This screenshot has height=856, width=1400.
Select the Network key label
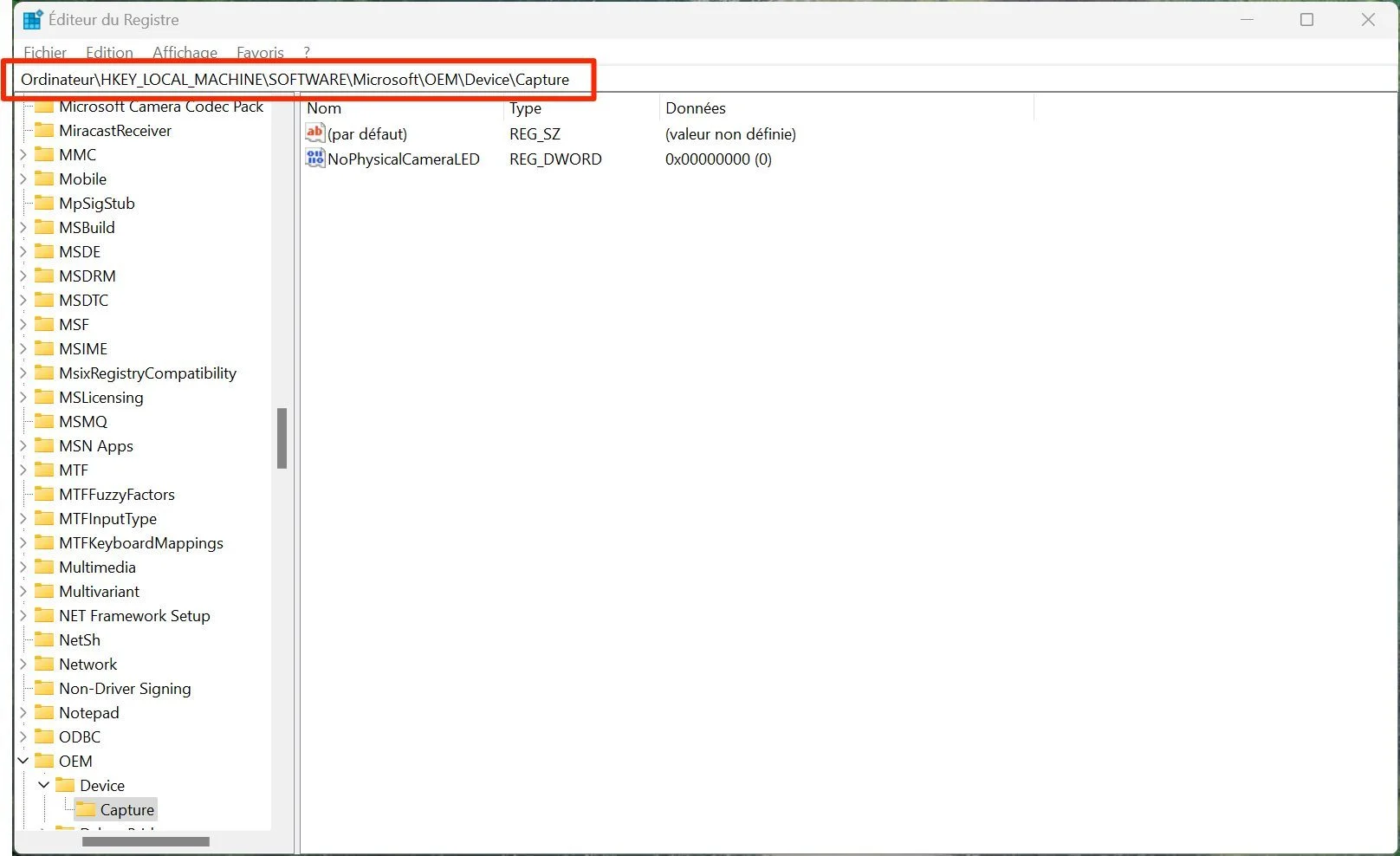click(x=88, y=664)
